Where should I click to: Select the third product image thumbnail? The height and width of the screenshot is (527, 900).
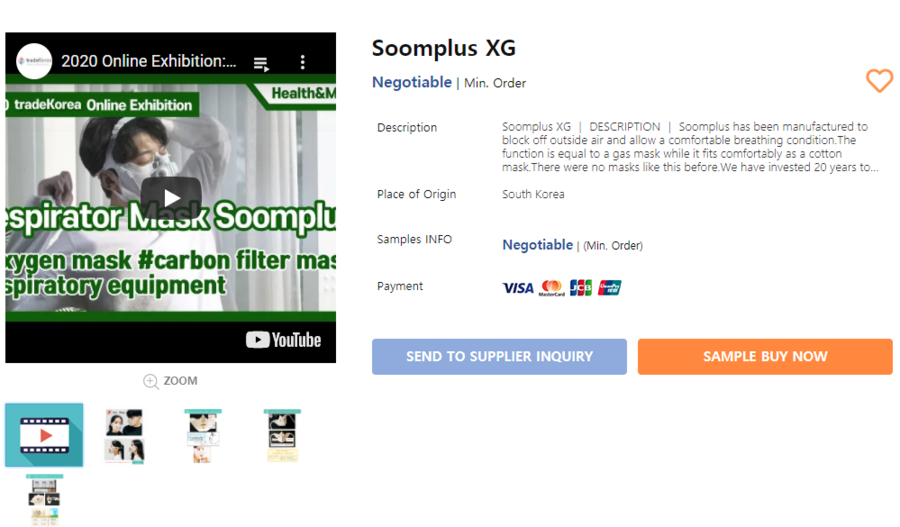[203, 436]
